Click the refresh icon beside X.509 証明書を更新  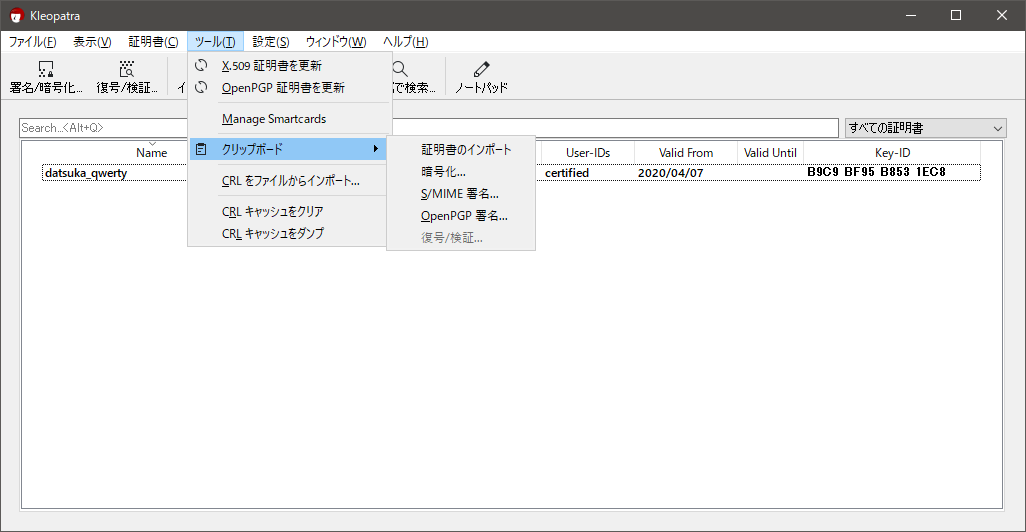tap(202, 65)
